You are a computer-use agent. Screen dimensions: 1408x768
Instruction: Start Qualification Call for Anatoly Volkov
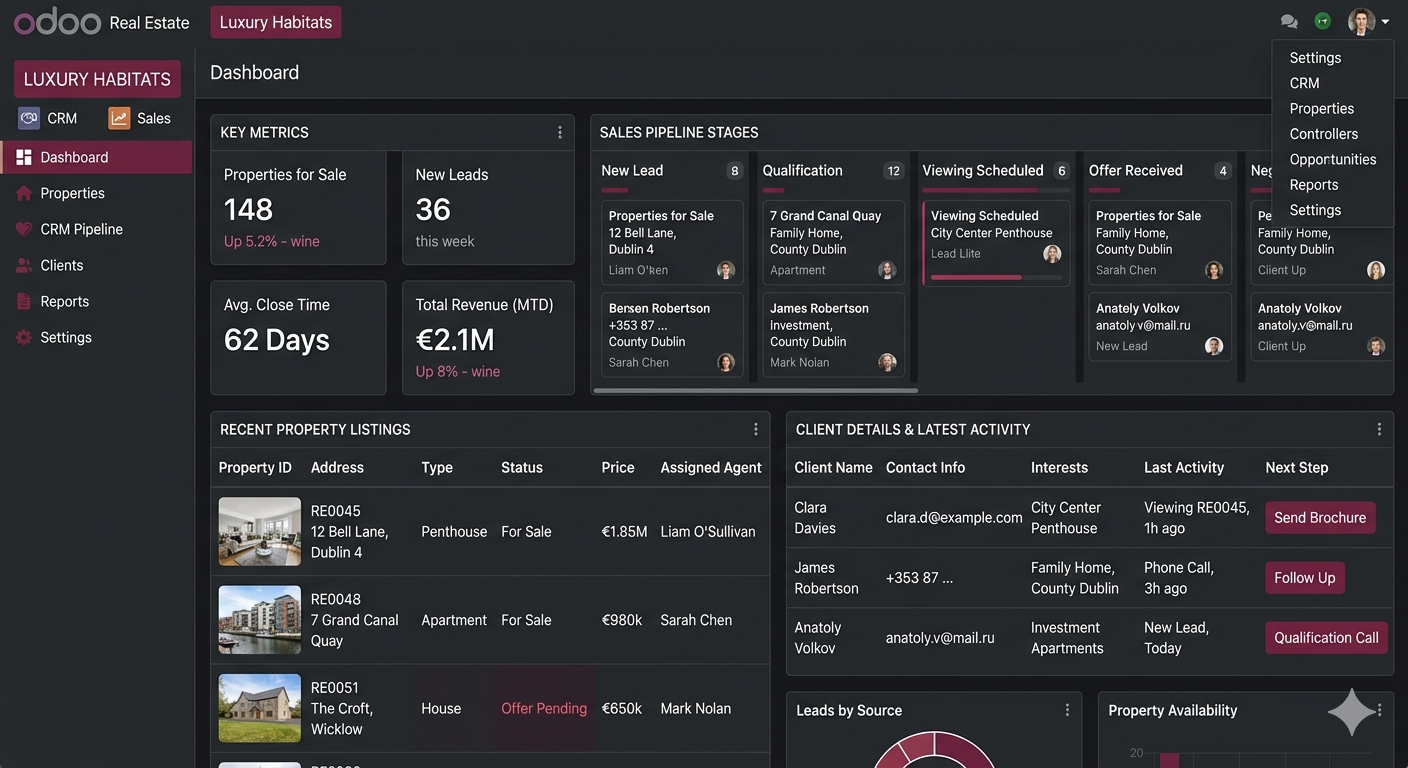click(x=1326, y=637)
